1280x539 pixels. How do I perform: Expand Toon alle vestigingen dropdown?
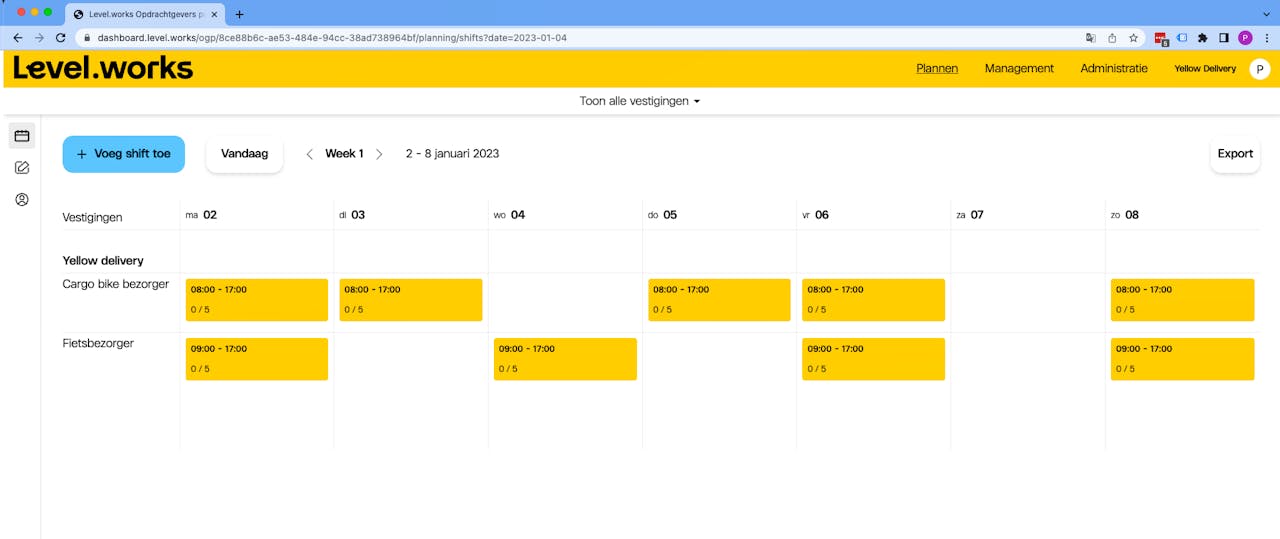pyautogui.click(x=640, y=101)
